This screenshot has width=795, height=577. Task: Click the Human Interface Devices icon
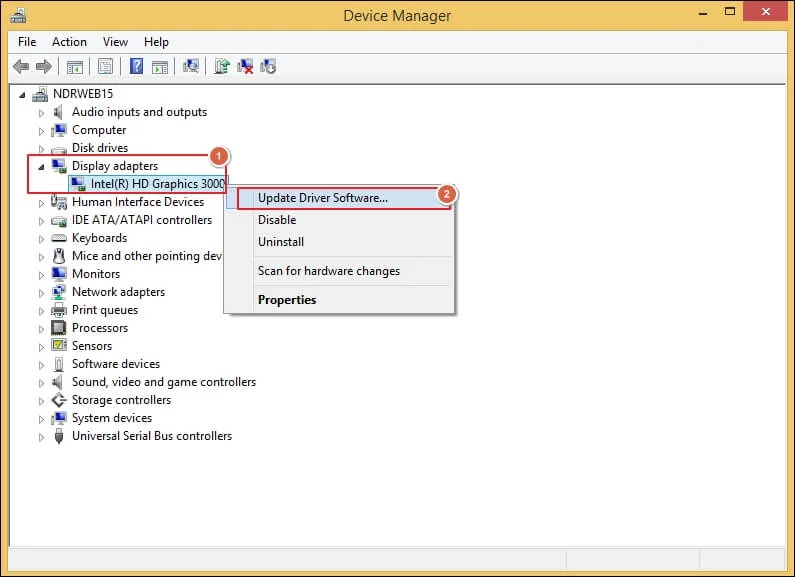pyautogui.click(x=59, y=202)
